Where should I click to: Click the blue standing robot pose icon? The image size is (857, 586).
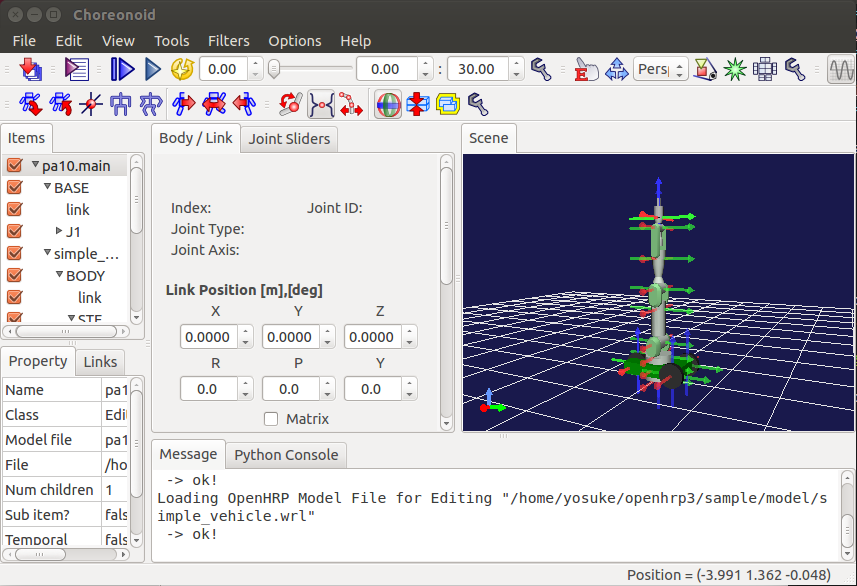coord(121,104)
